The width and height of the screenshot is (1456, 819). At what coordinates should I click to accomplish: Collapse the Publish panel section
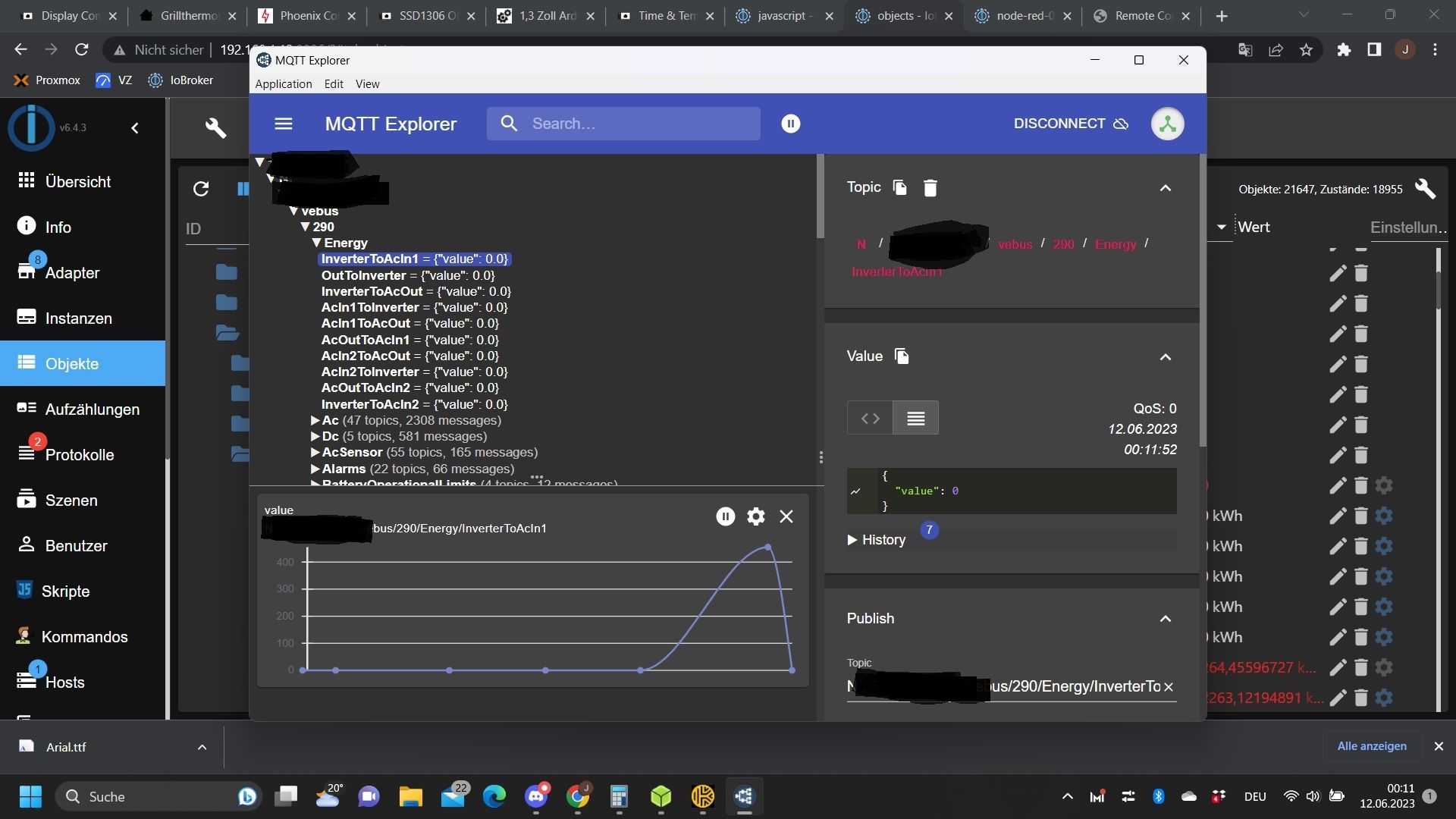[1166, 619]
